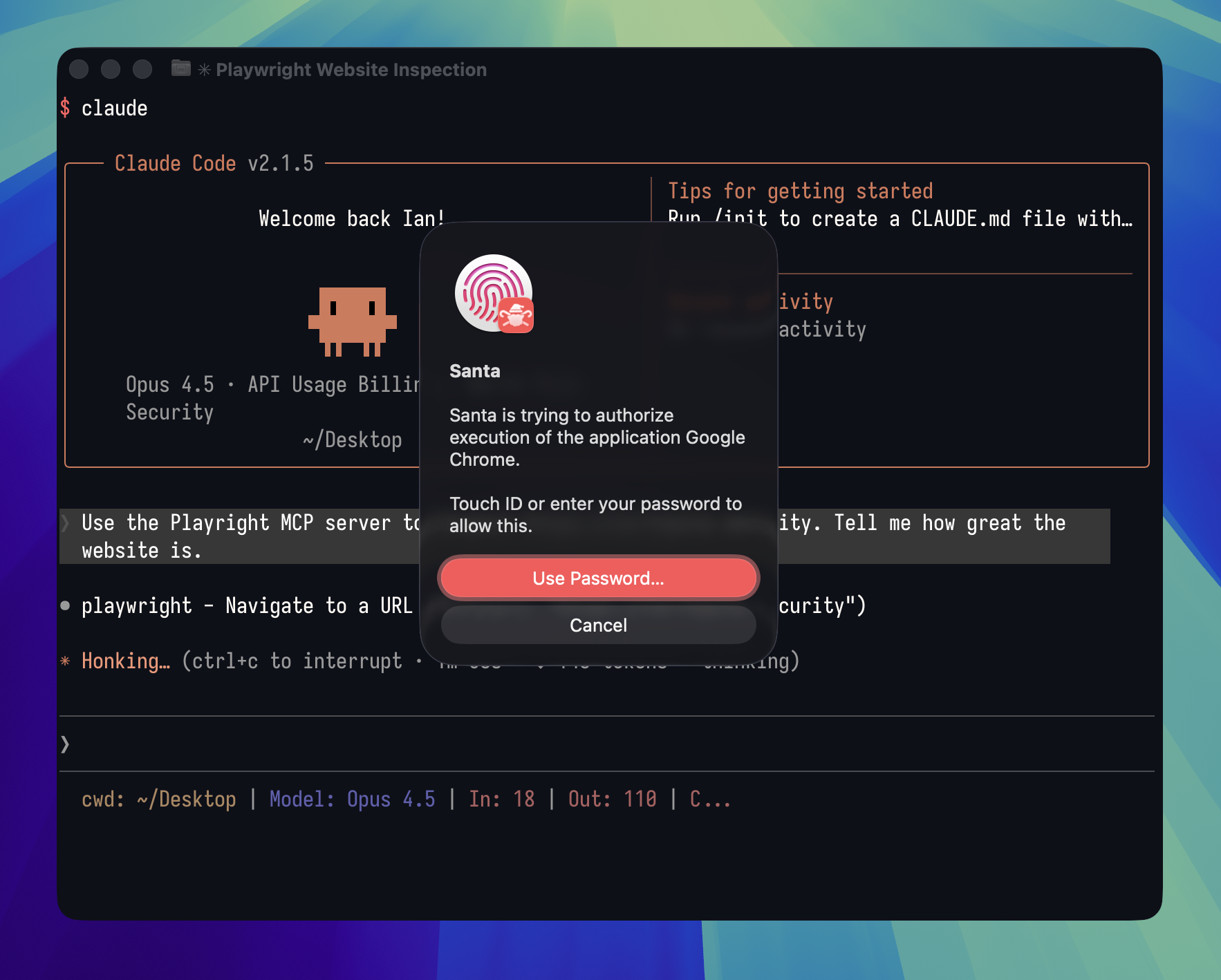Click the red Santa app badge icon
Image resolution: width=1221 pixels, height=980 pixels.
click(x=516, y=316)
